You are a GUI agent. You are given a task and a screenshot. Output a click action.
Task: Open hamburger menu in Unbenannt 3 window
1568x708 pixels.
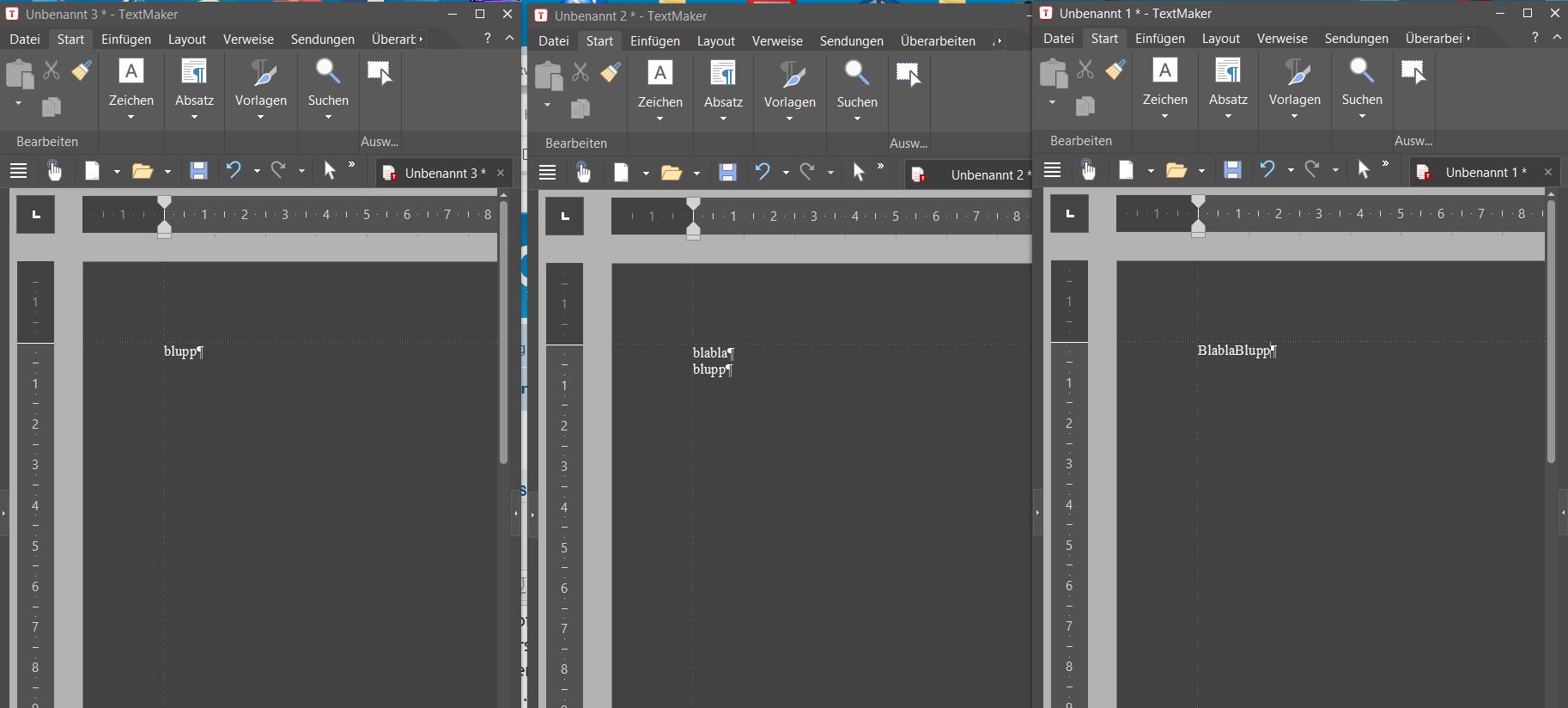point(19,171)
